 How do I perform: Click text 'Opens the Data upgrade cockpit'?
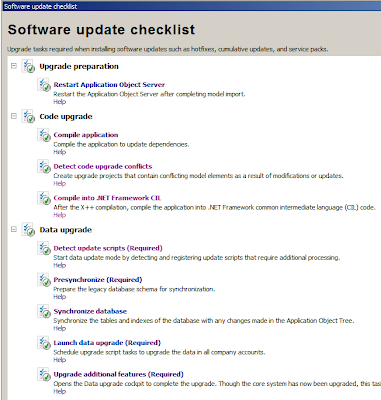217,384
